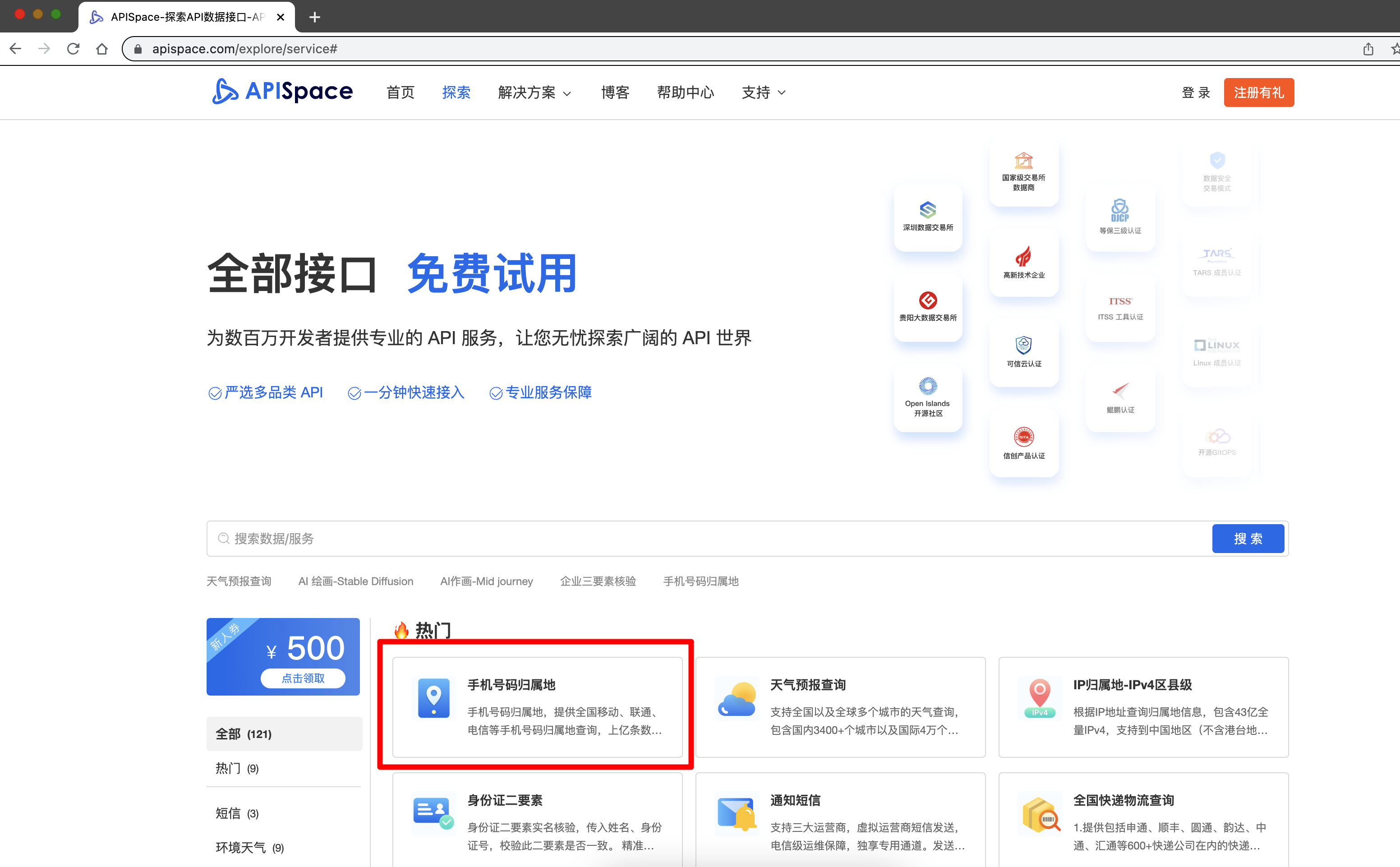Click 鲲鹏认证 badge
The height and width of the screenshot is (867, 1400).
1119,398
